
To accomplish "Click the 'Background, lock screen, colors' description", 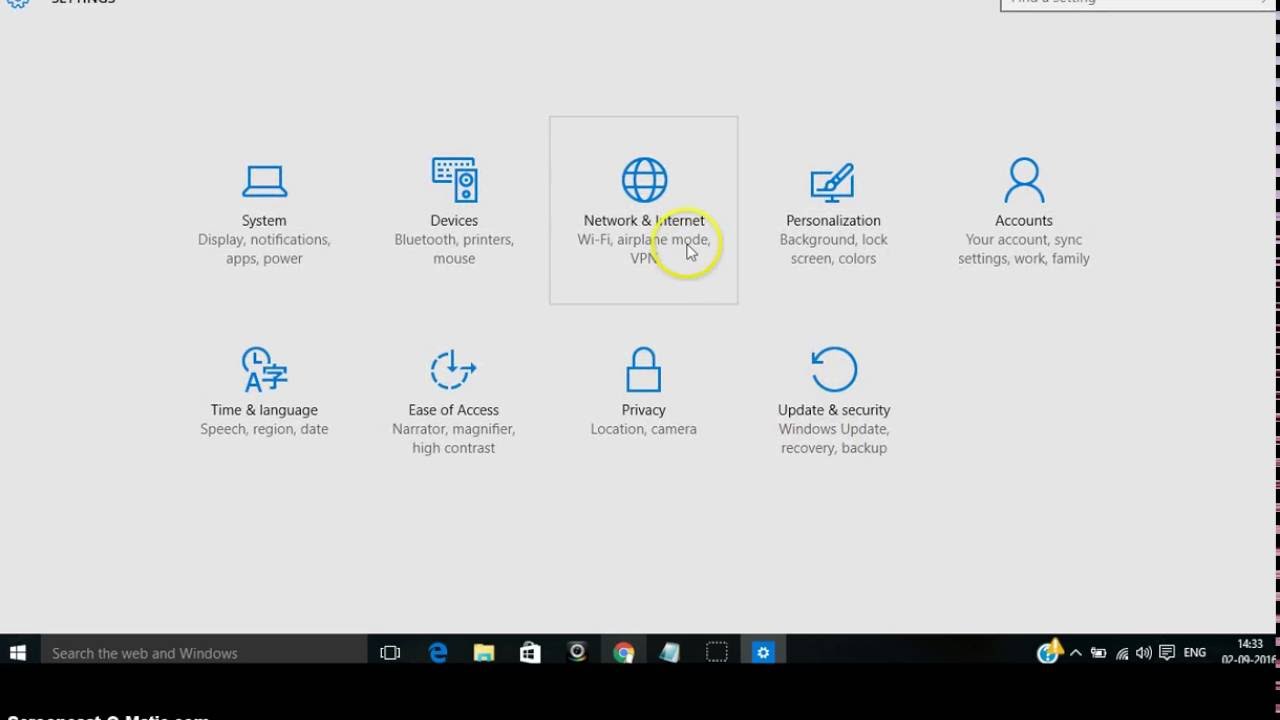I will pyautogui.click(x=833, y=249).
